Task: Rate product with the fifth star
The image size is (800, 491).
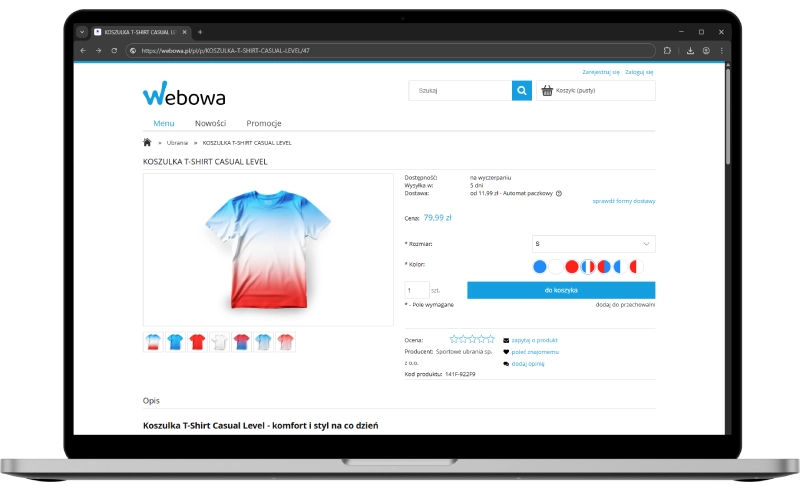Action: (490, 339)
